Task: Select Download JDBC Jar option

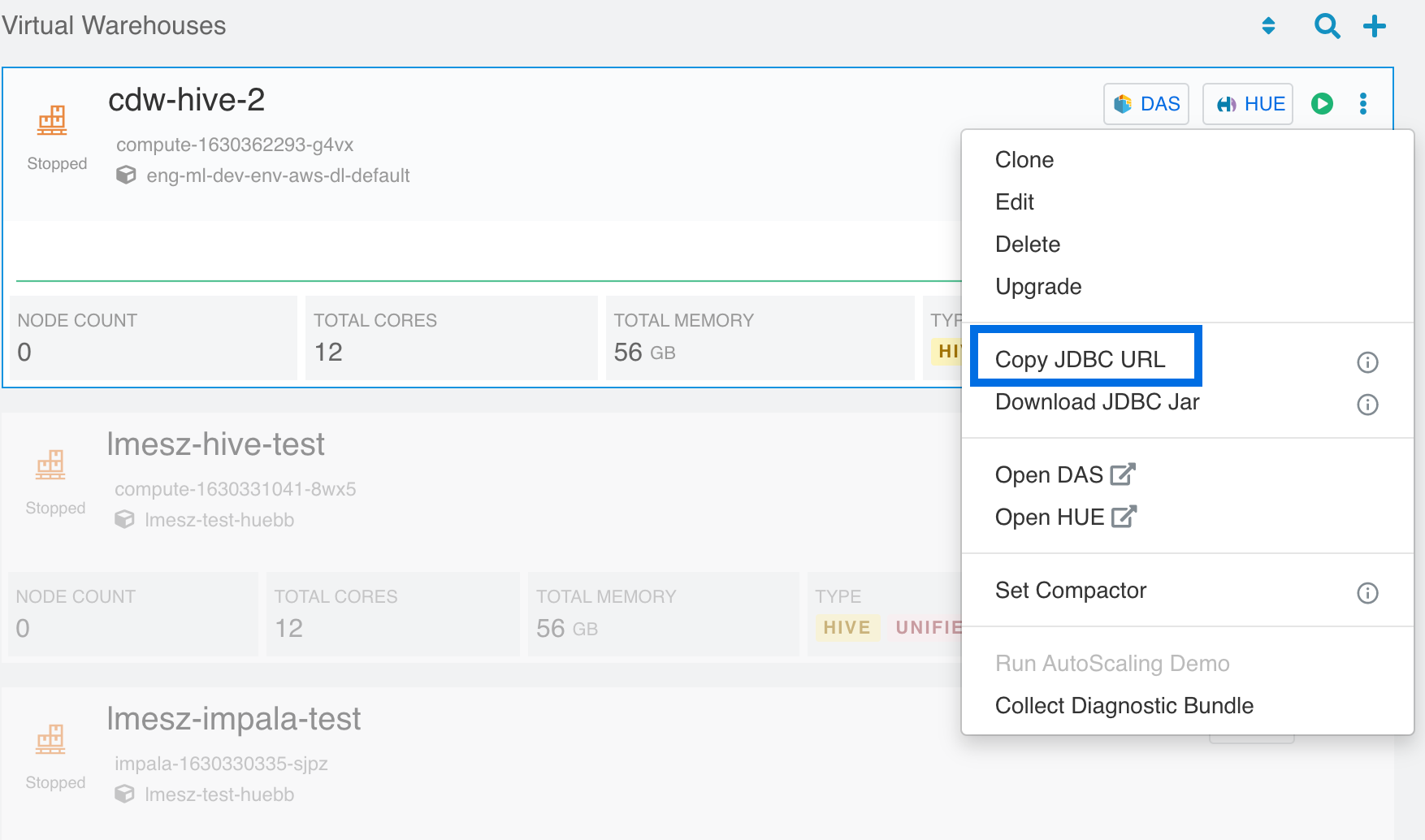Action: pos(1097,402)
